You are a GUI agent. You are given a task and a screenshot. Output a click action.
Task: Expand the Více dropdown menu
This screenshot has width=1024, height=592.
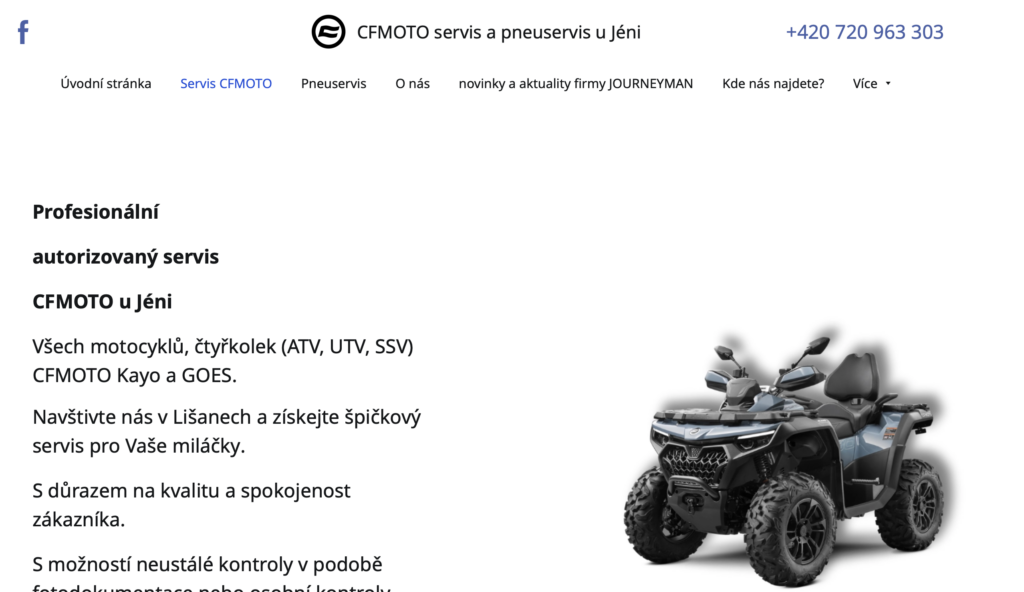pyautogui.click(x=872, y=84)
